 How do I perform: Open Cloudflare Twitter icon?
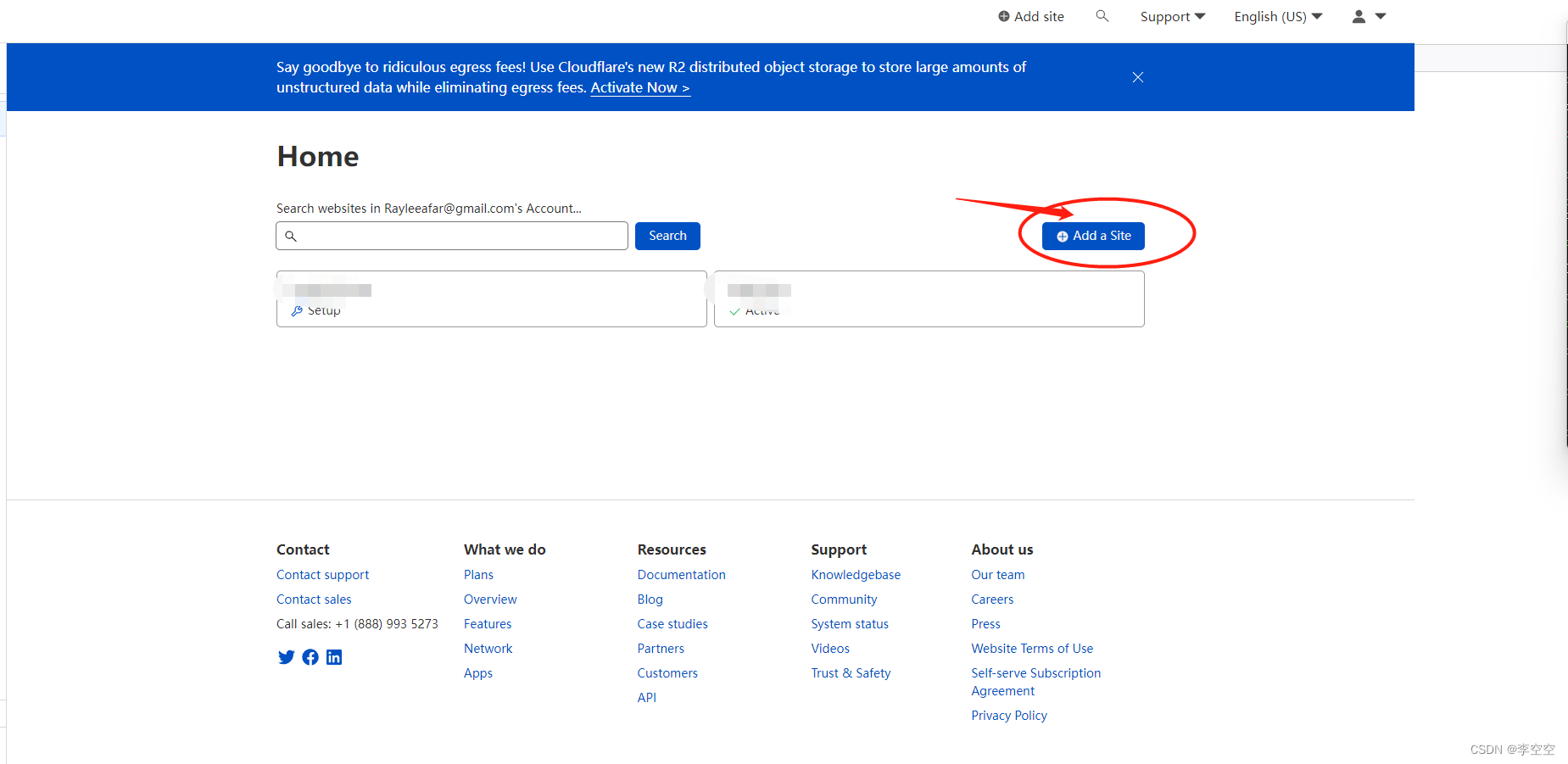tap(286, 657)
